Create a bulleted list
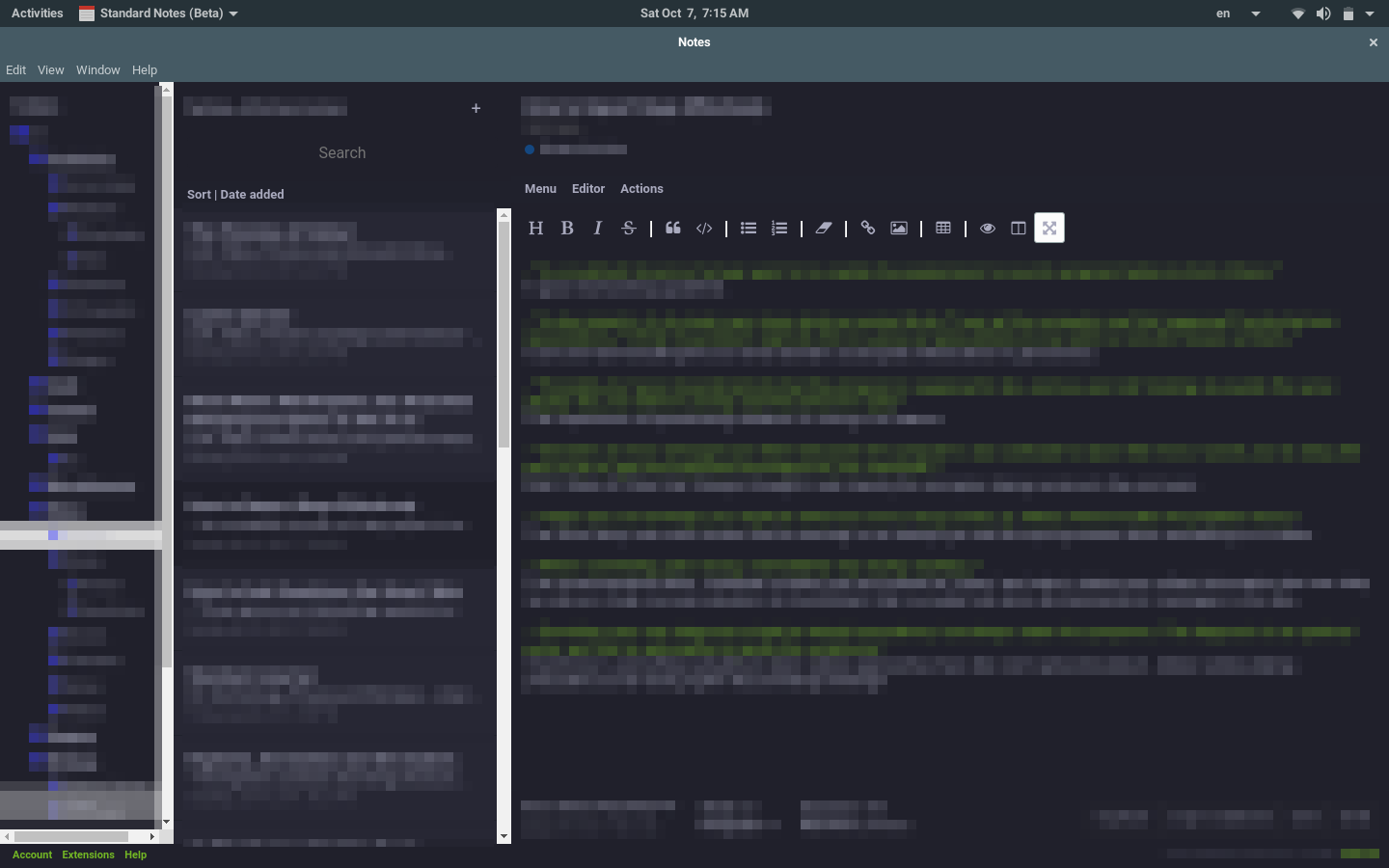 point(749,229)
